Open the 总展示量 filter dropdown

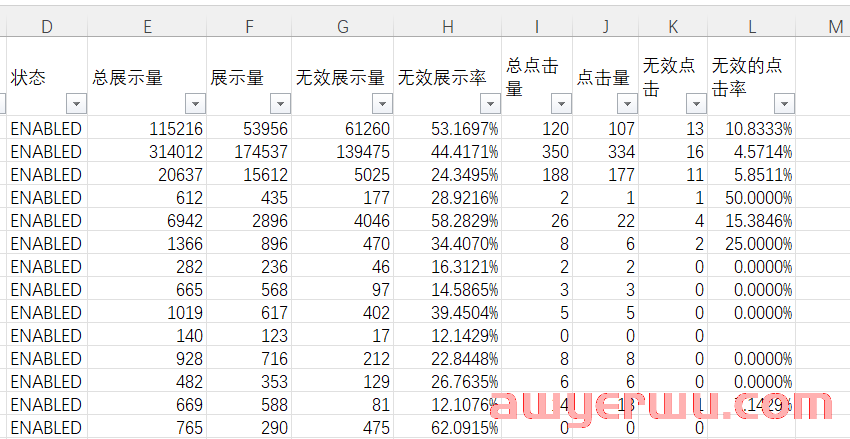pyautogui.click(x=196, y=104)
